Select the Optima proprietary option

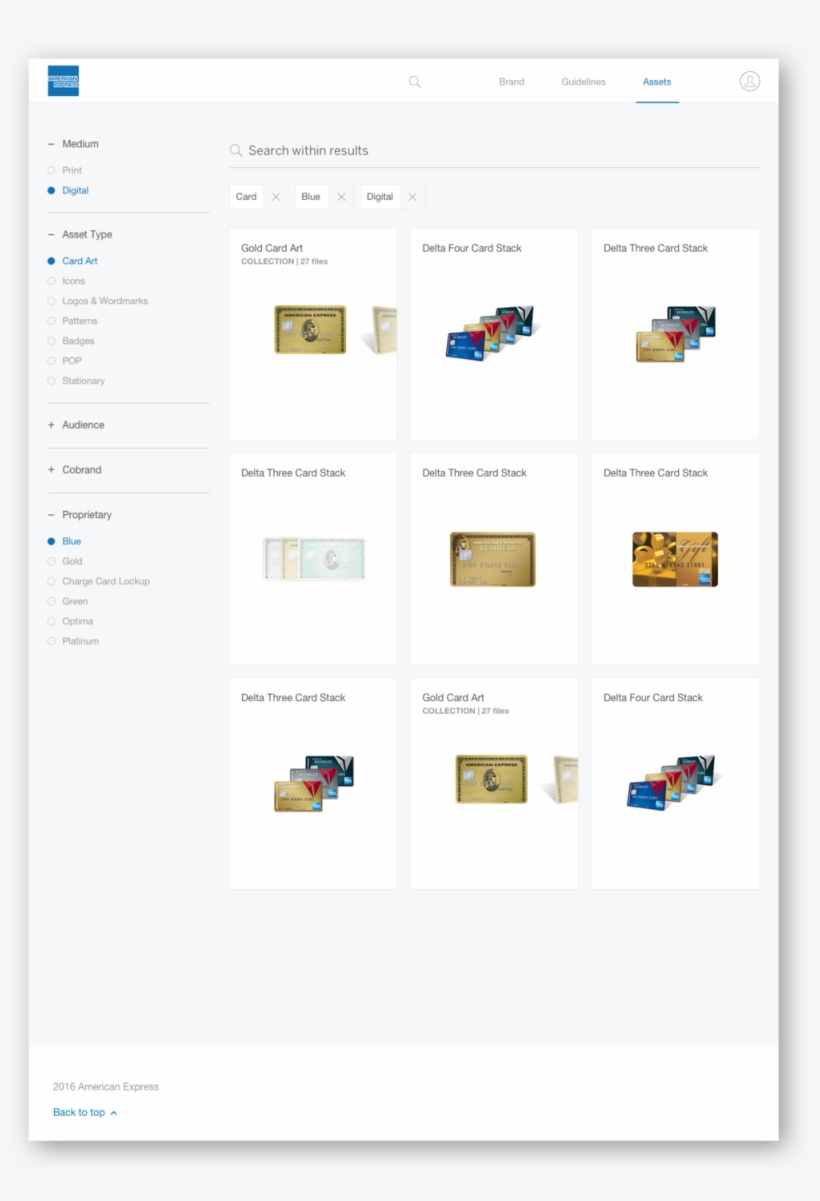(70, 621)
